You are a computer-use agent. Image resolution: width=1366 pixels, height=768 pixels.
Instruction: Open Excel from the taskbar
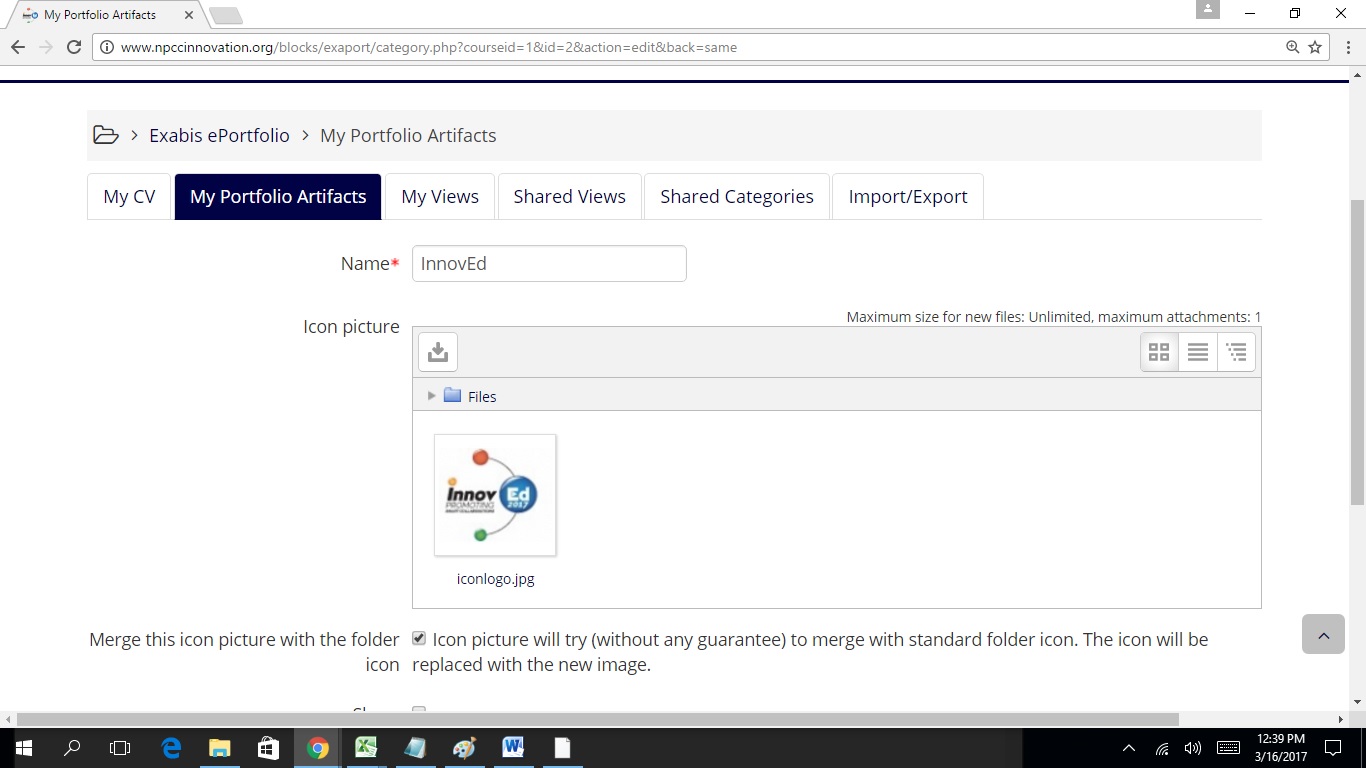[366, 748]
